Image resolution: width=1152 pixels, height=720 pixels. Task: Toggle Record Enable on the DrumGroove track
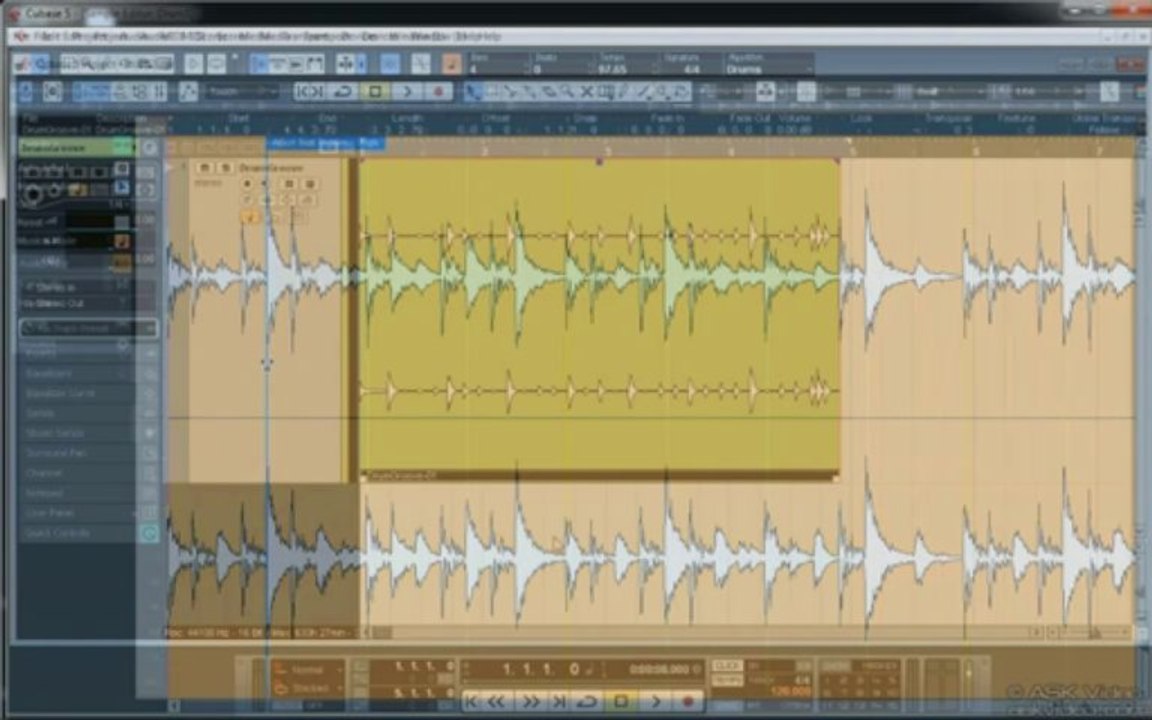coord(248,184)
